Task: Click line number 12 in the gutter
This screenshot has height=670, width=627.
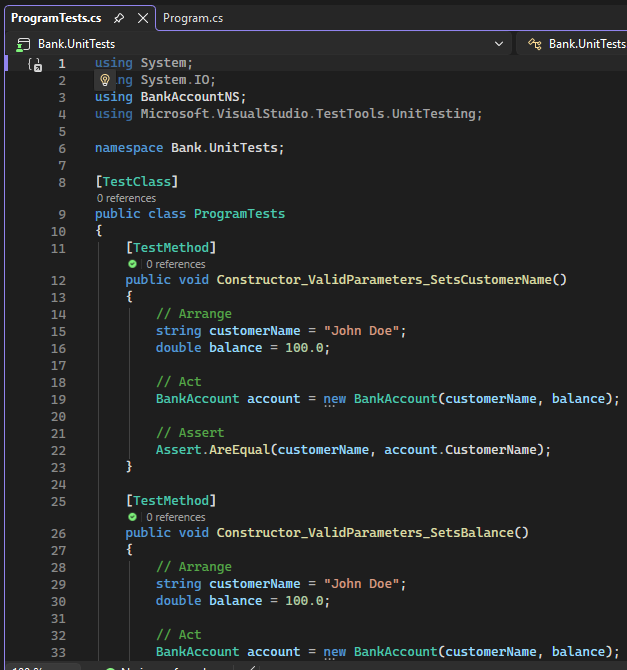Action: click(59, 280)
